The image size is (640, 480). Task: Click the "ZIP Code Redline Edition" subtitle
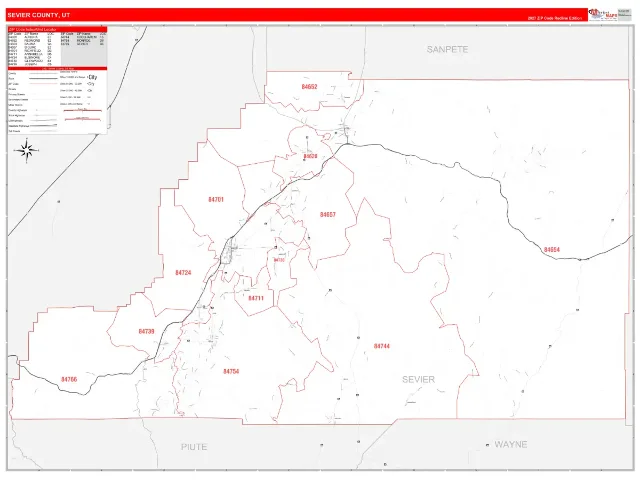[x=555, y=18]
